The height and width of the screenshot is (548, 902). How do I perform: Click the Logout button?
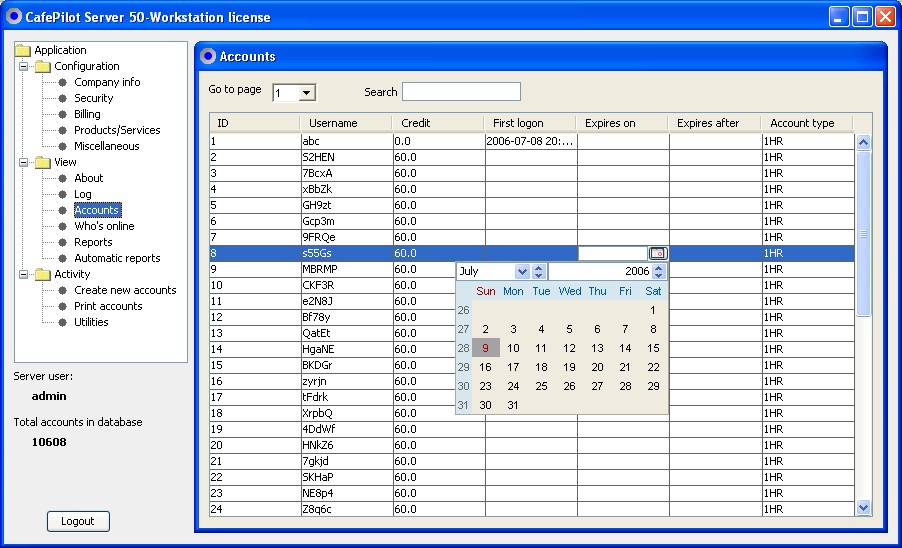pyautogui.click(x=78, y=522)
